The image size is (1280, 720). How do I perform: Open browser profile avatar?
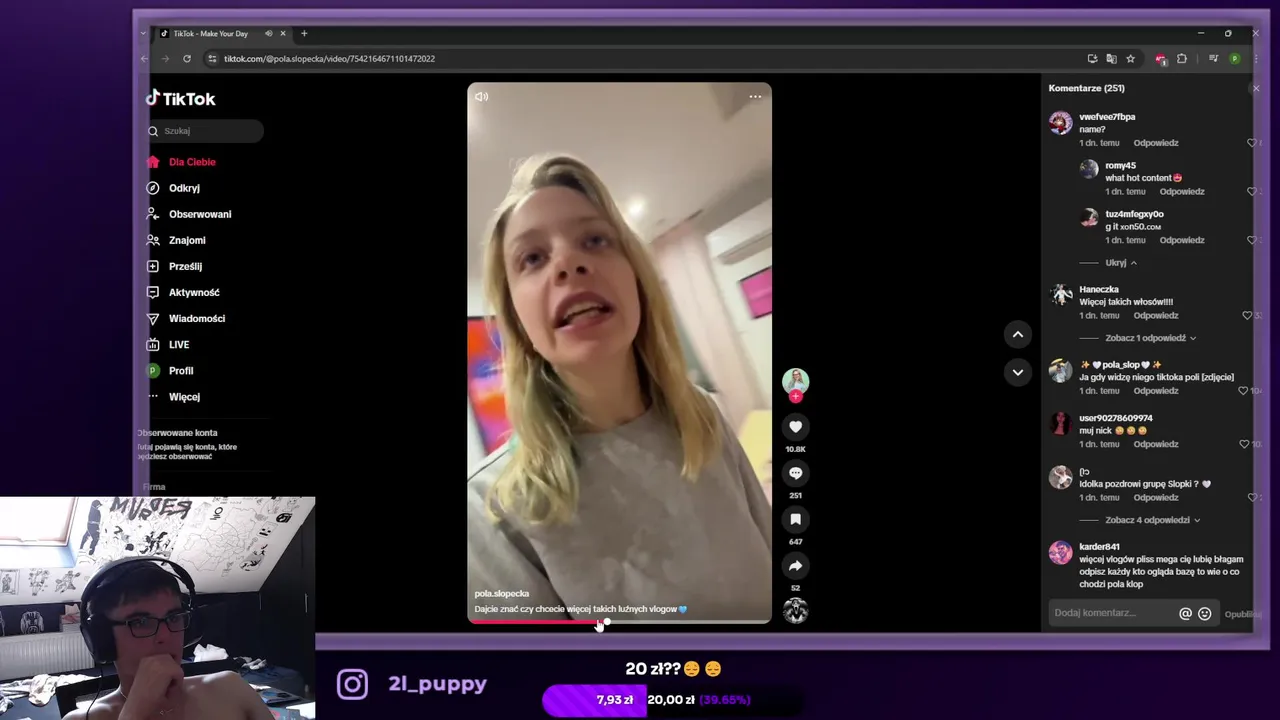1234,59
